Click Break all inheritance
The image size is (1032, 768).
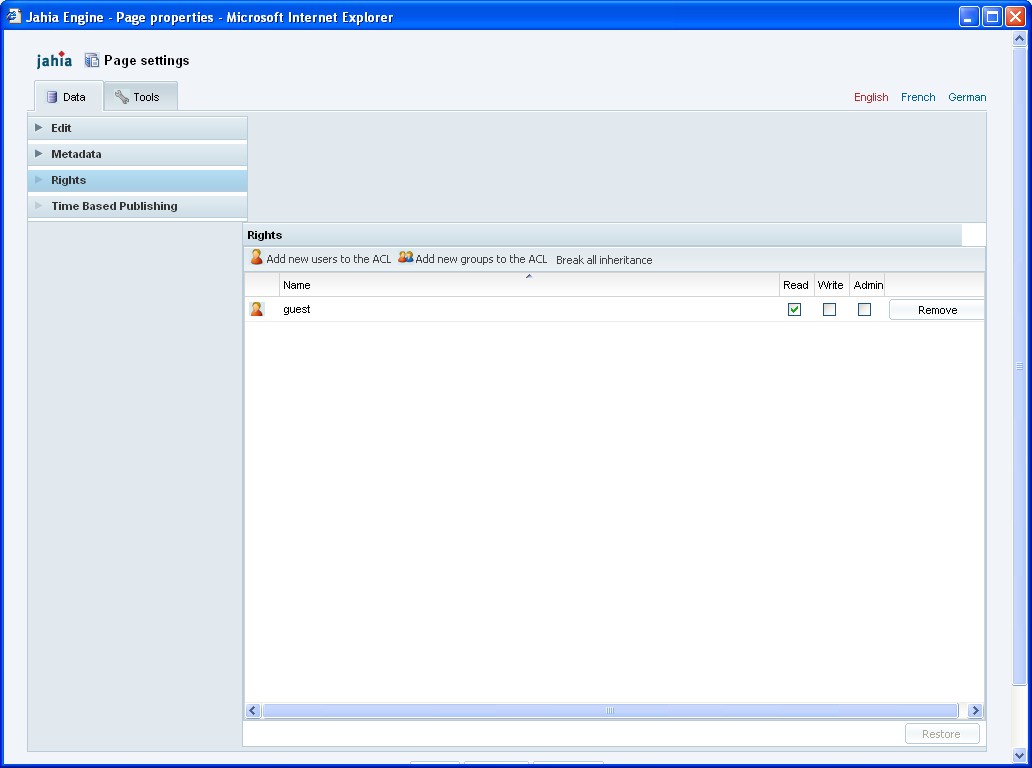point(604,260)
